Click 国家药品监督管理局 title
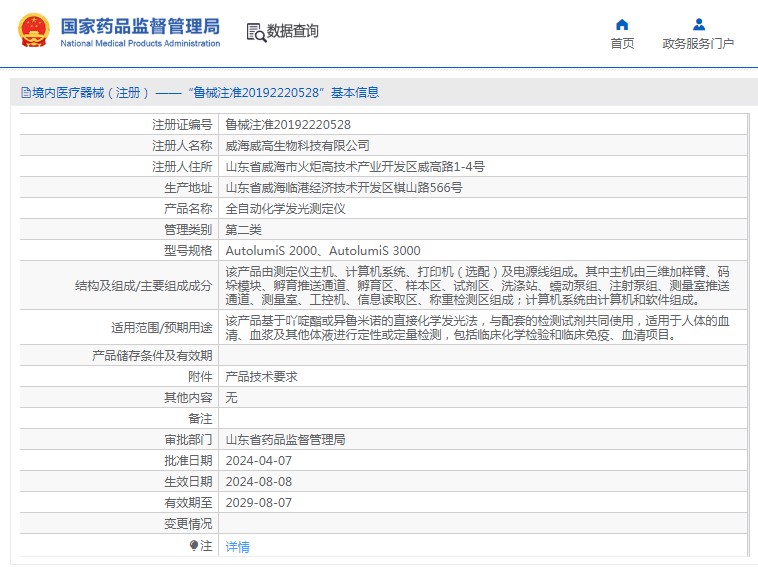The width and height of the screenshot is (758, 568). 140,26
